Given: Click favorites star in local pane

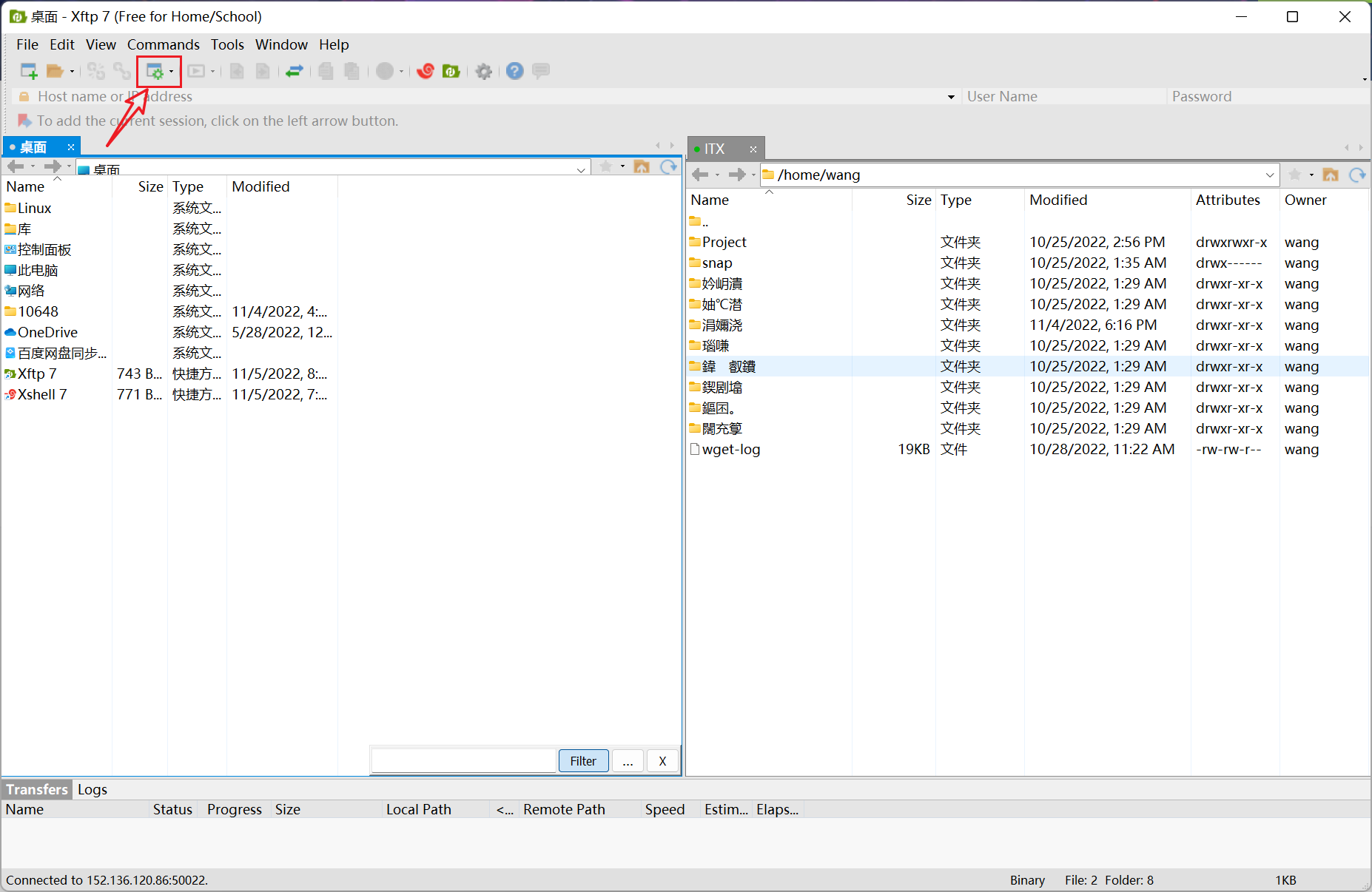Looking at the screenshot, I should [606, 166].
